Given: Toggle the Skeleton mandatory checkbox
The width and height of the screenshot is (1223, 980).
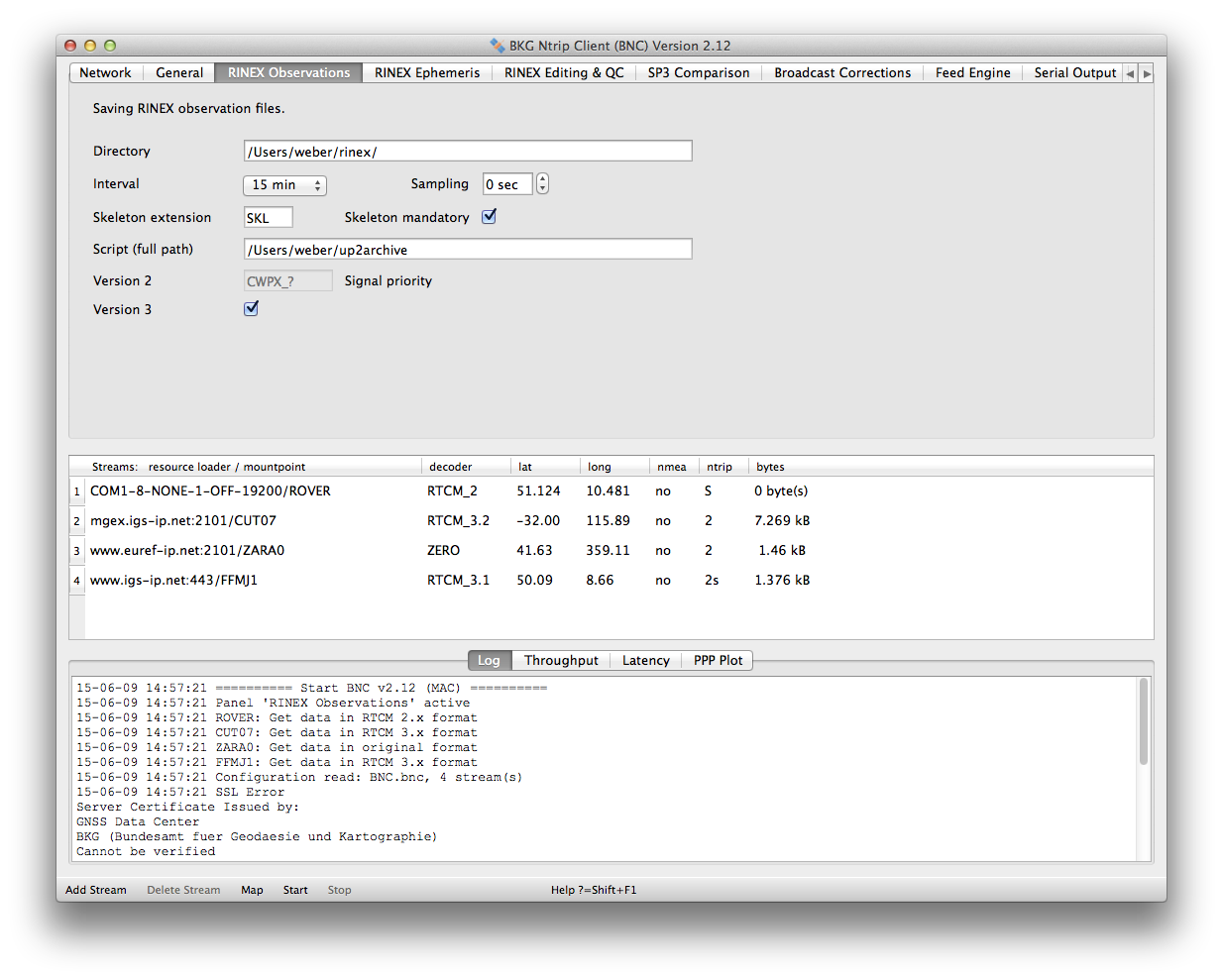Looking at the screenshot, I should tap(489, 217).
